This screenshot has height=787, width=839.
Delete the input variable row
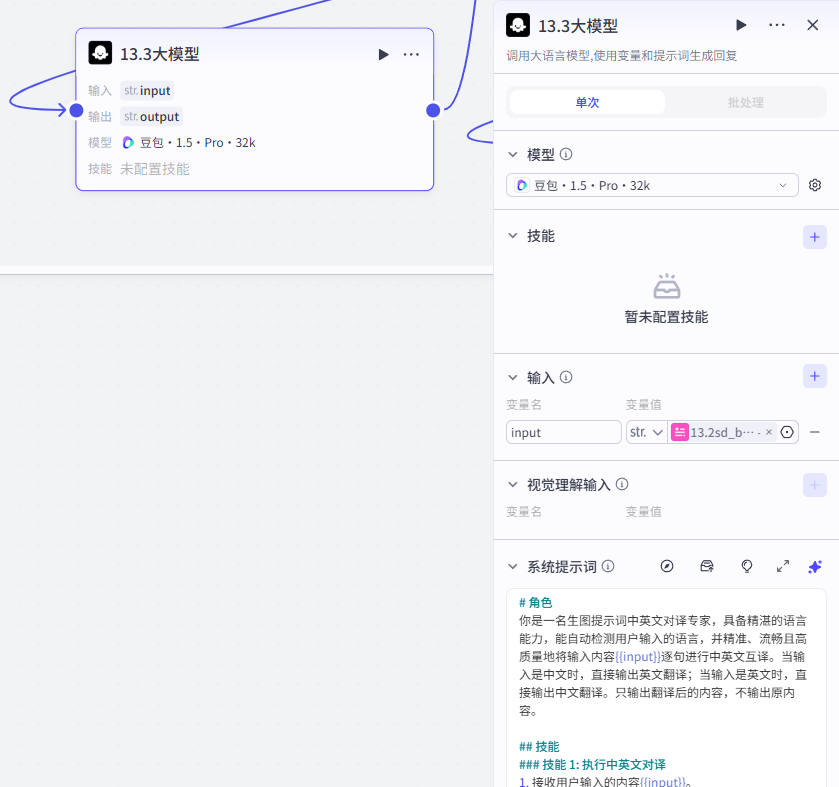pos(814,432)
